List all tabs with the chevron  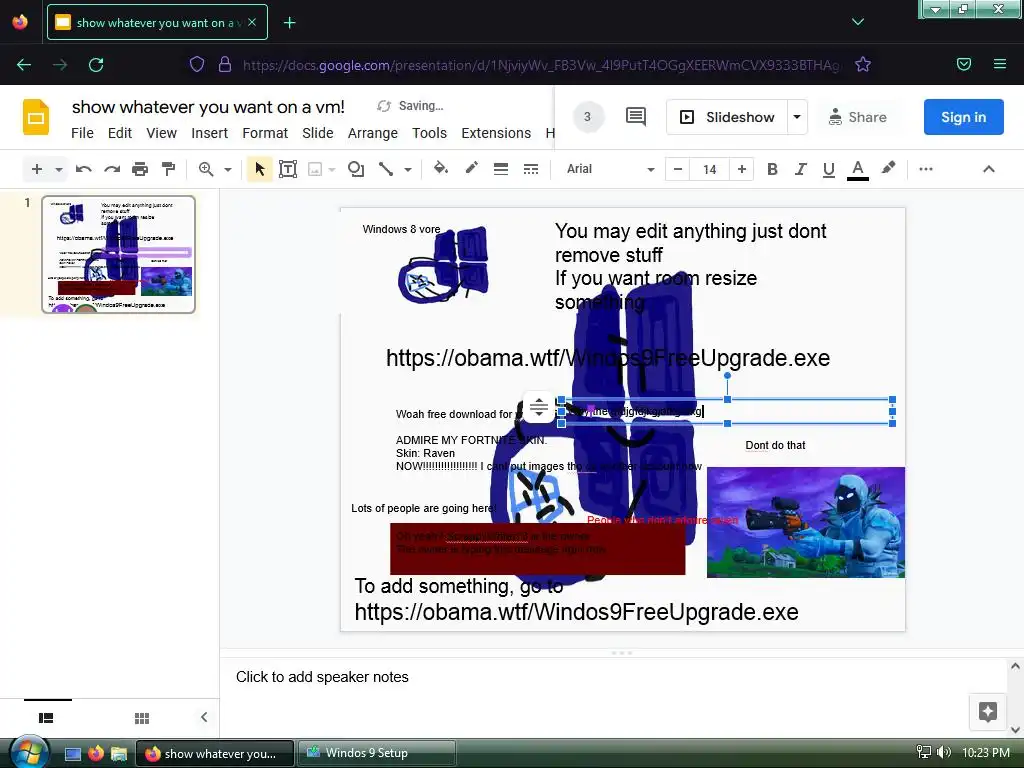857,22
